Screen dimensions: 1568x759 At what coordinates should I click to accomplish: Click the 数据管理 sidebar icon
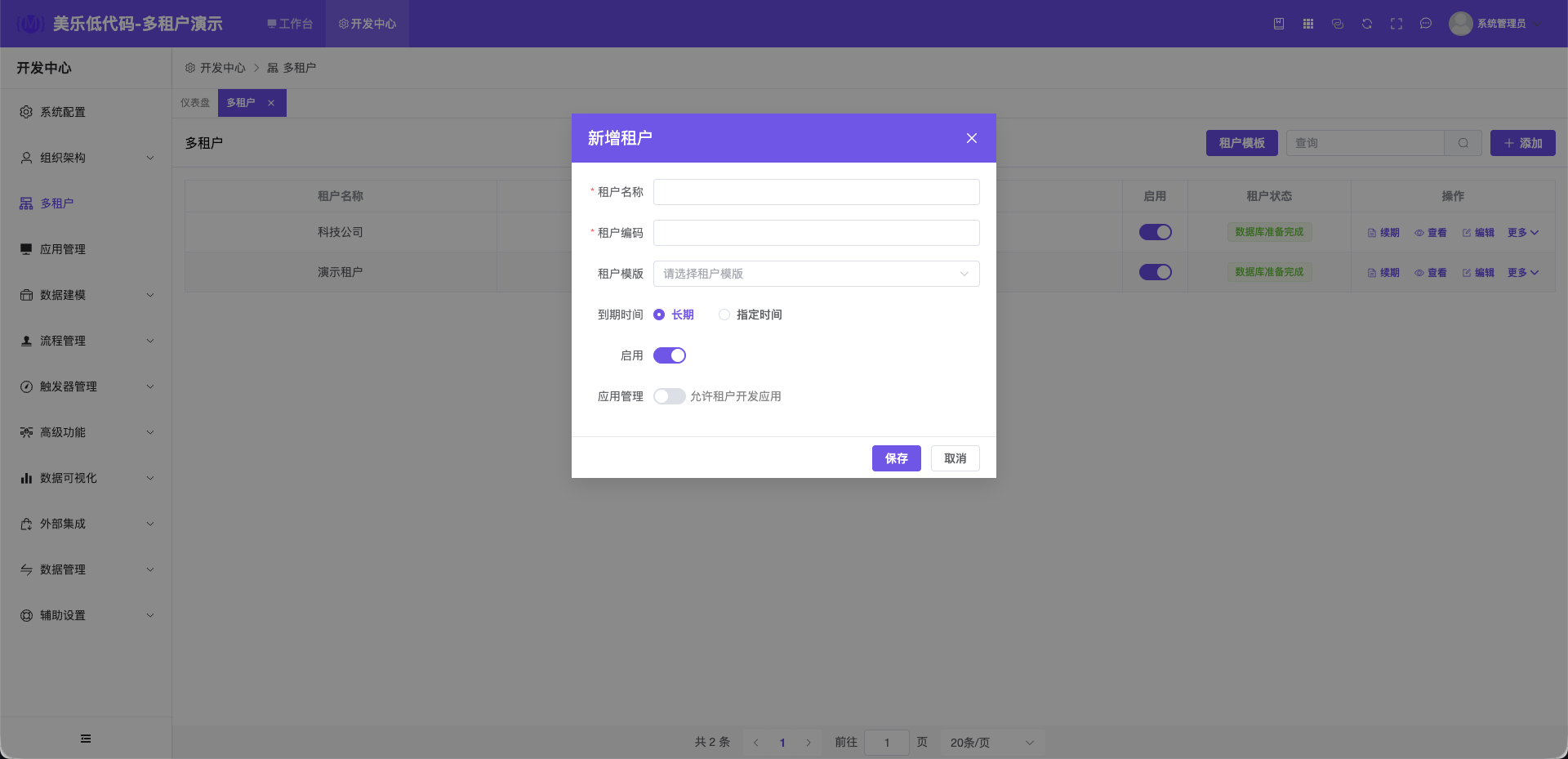point(26,569)
